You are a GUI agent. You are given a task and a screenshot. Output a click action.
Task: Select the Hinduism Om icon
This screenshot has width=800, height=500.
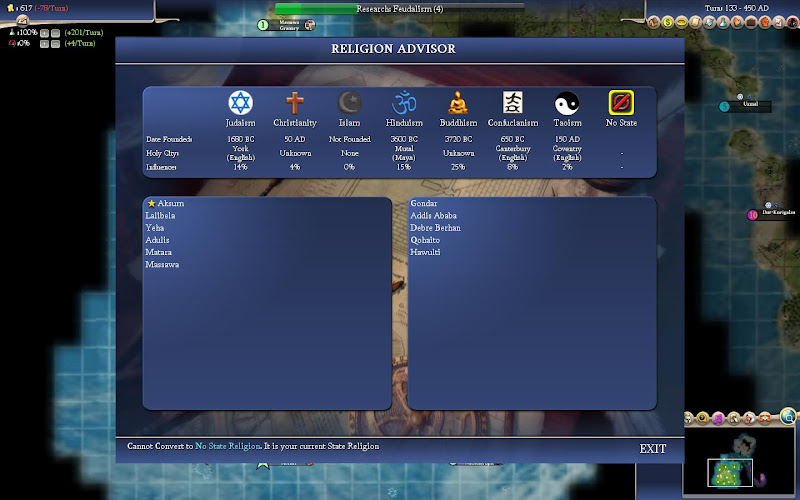click(x=404, y=103)
